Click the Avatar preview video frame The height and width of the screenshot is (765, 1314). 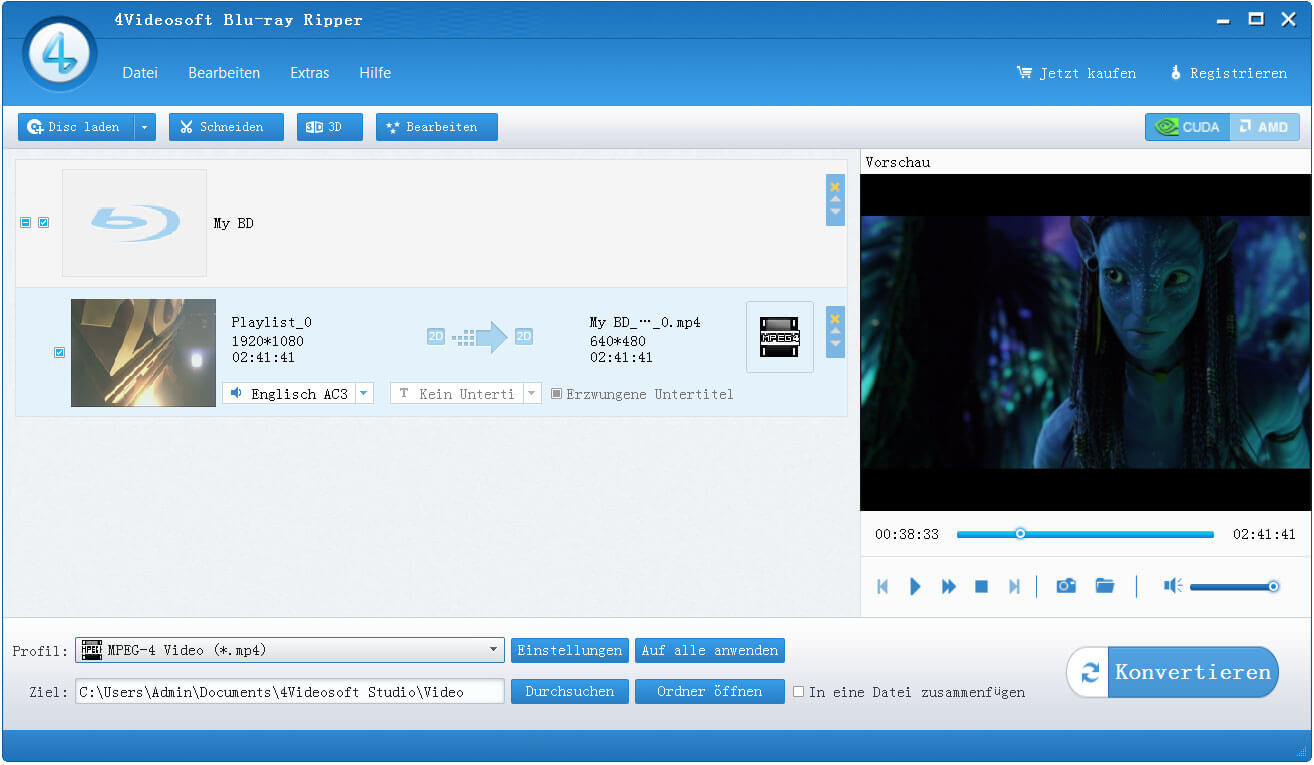[1085, 343]
